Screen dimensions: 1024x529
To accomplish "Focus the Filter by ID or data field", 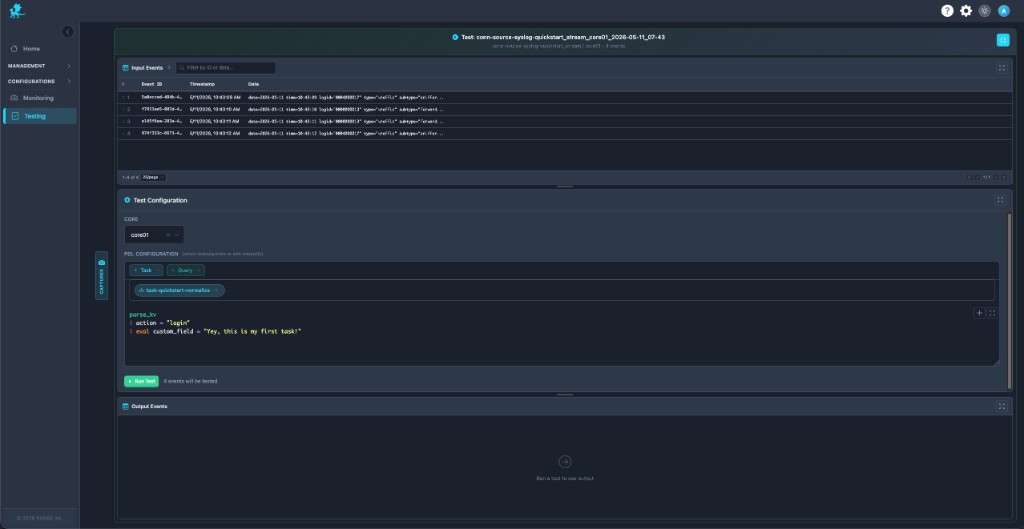I will click(225, 68).
